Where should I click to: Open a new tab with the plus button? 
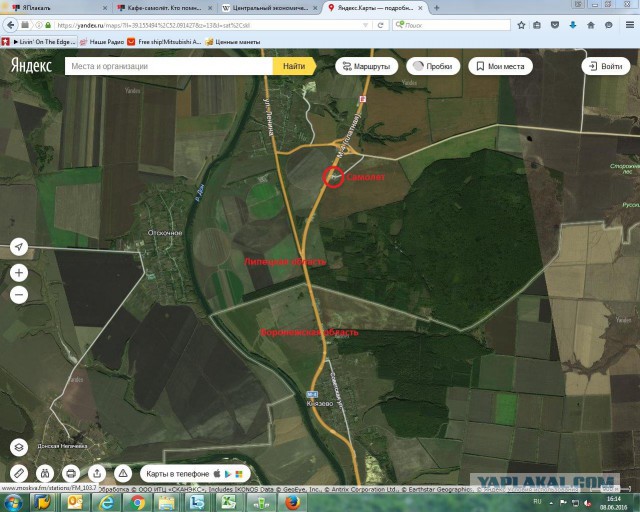437,8
